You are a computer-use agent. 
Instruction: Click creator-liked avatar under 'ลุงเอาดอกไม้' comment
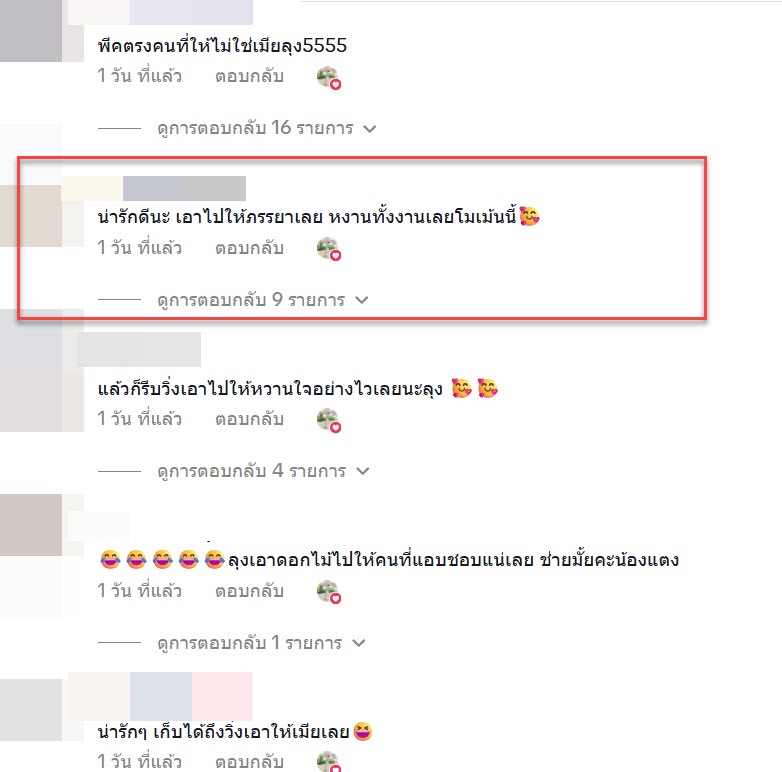pyautogui.click(x=329, y=592)
